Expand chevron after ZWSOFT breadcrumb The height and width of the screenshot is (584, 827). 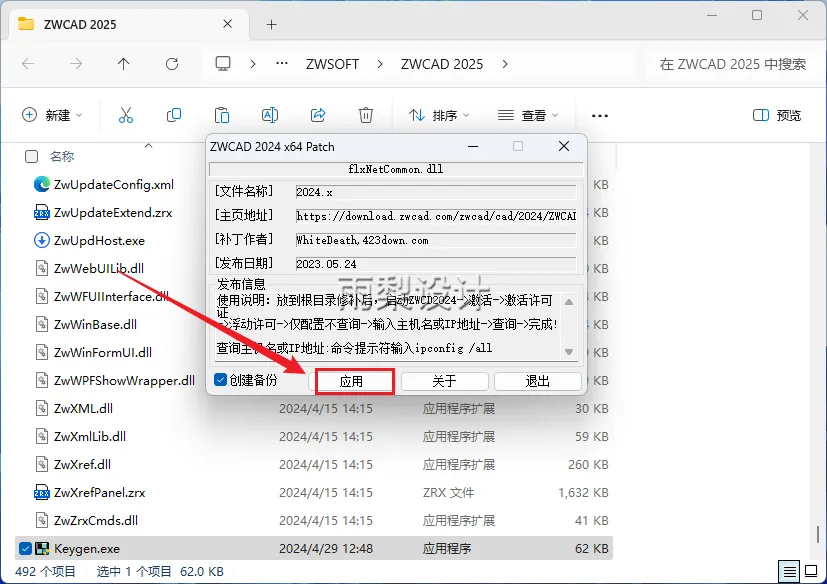[380, 64]
